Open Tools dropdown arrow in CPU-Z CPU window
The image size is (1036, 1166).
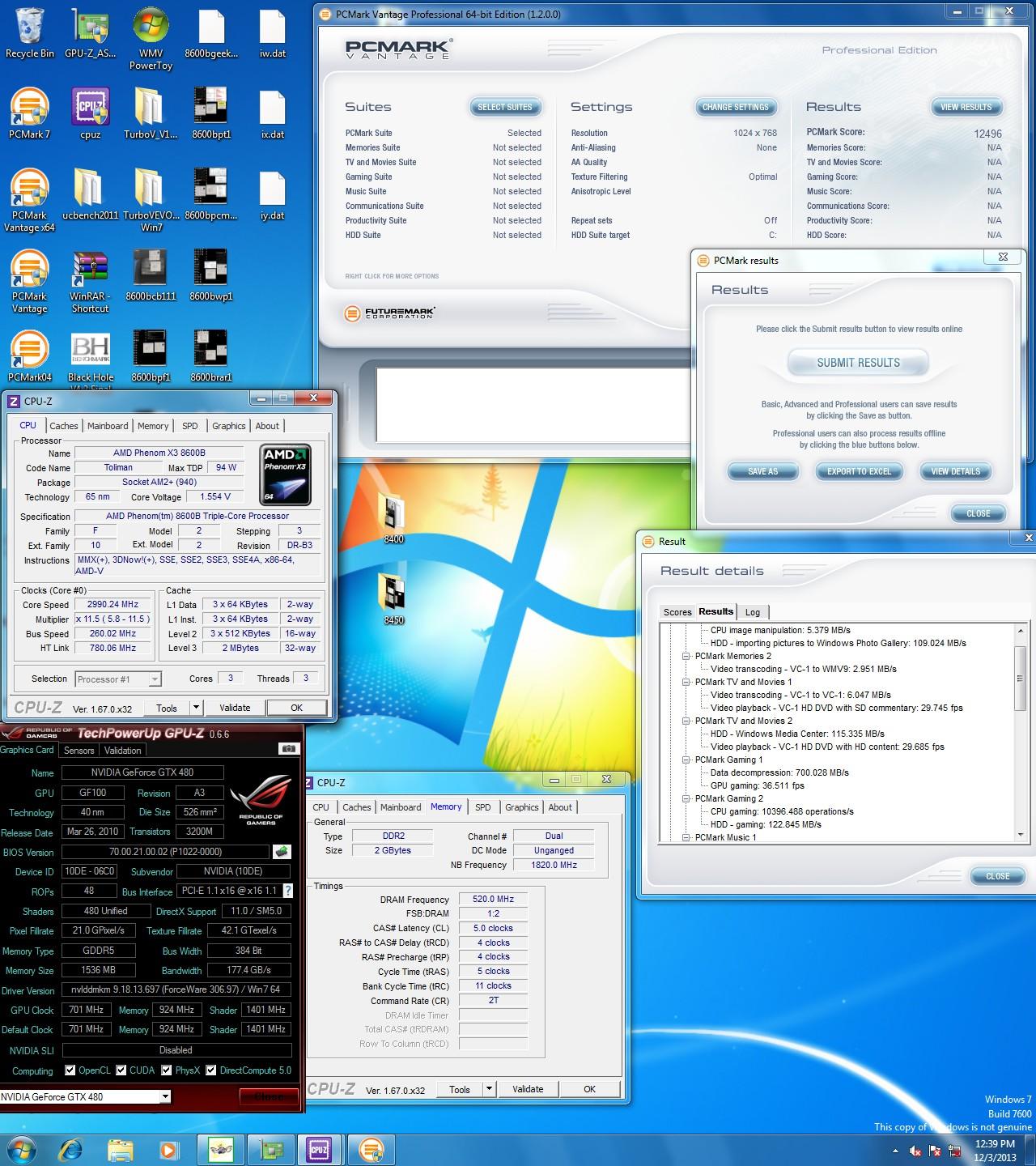(x=195, y=708)
